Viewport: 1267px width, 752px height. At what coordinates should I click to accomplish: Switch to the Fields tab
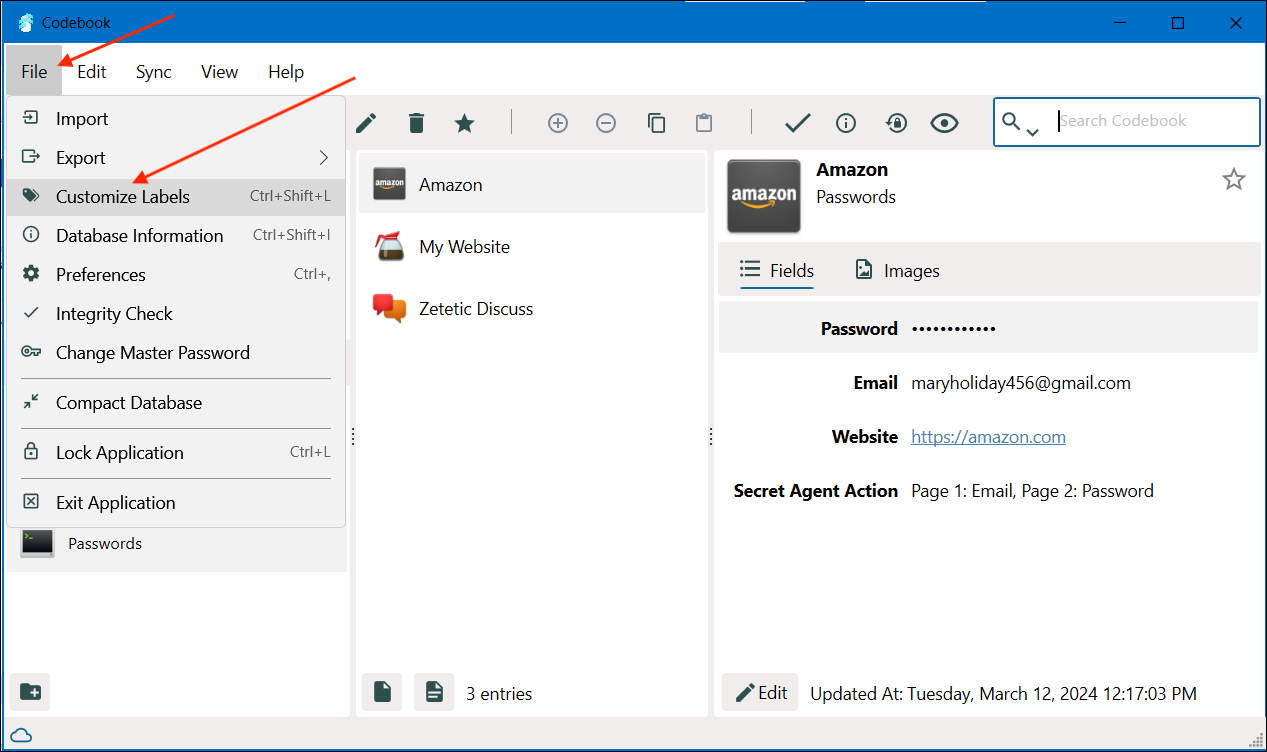click(777, 270)
